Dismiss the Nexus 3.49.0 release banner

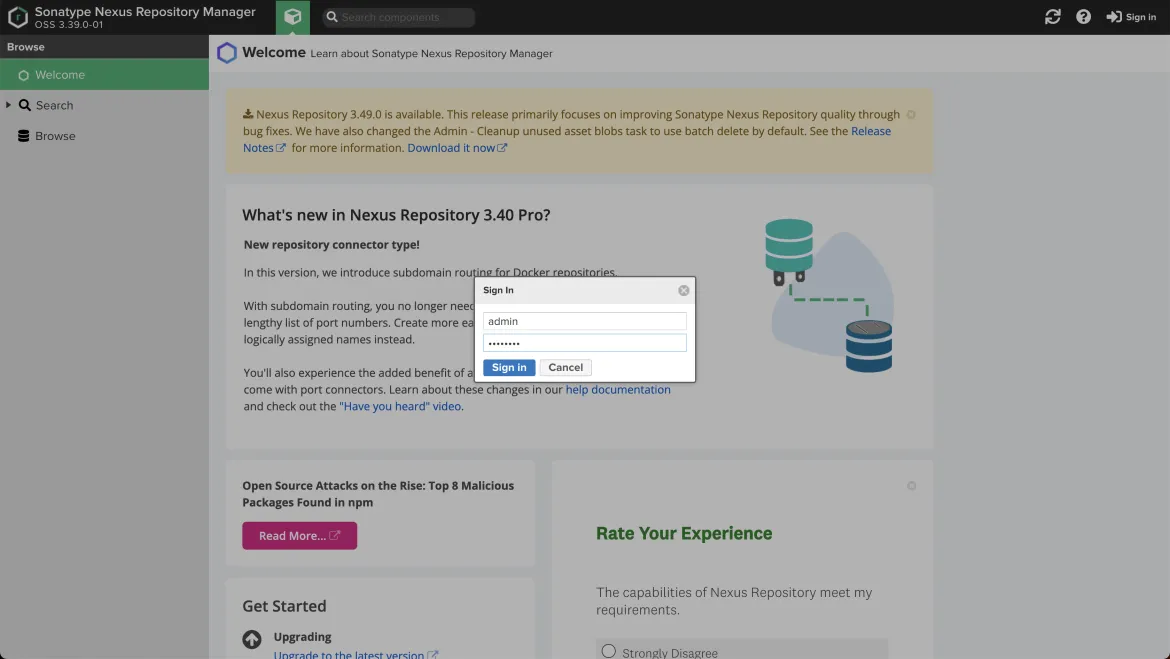910,114
